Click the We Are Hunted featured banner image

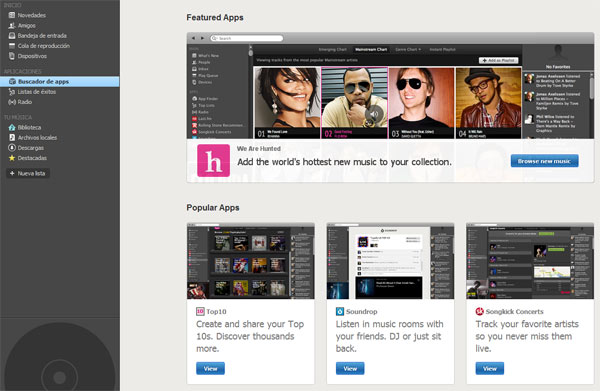pos(390,86)
